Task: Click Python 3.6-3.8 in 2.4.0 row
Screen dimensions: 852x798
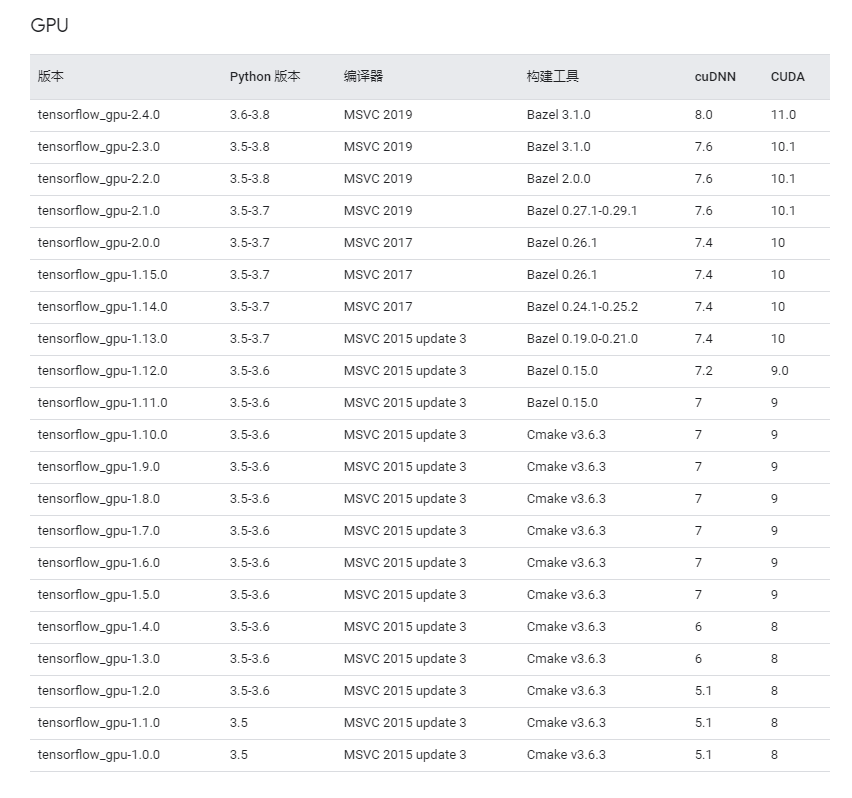Action: [x=249, y=115]
